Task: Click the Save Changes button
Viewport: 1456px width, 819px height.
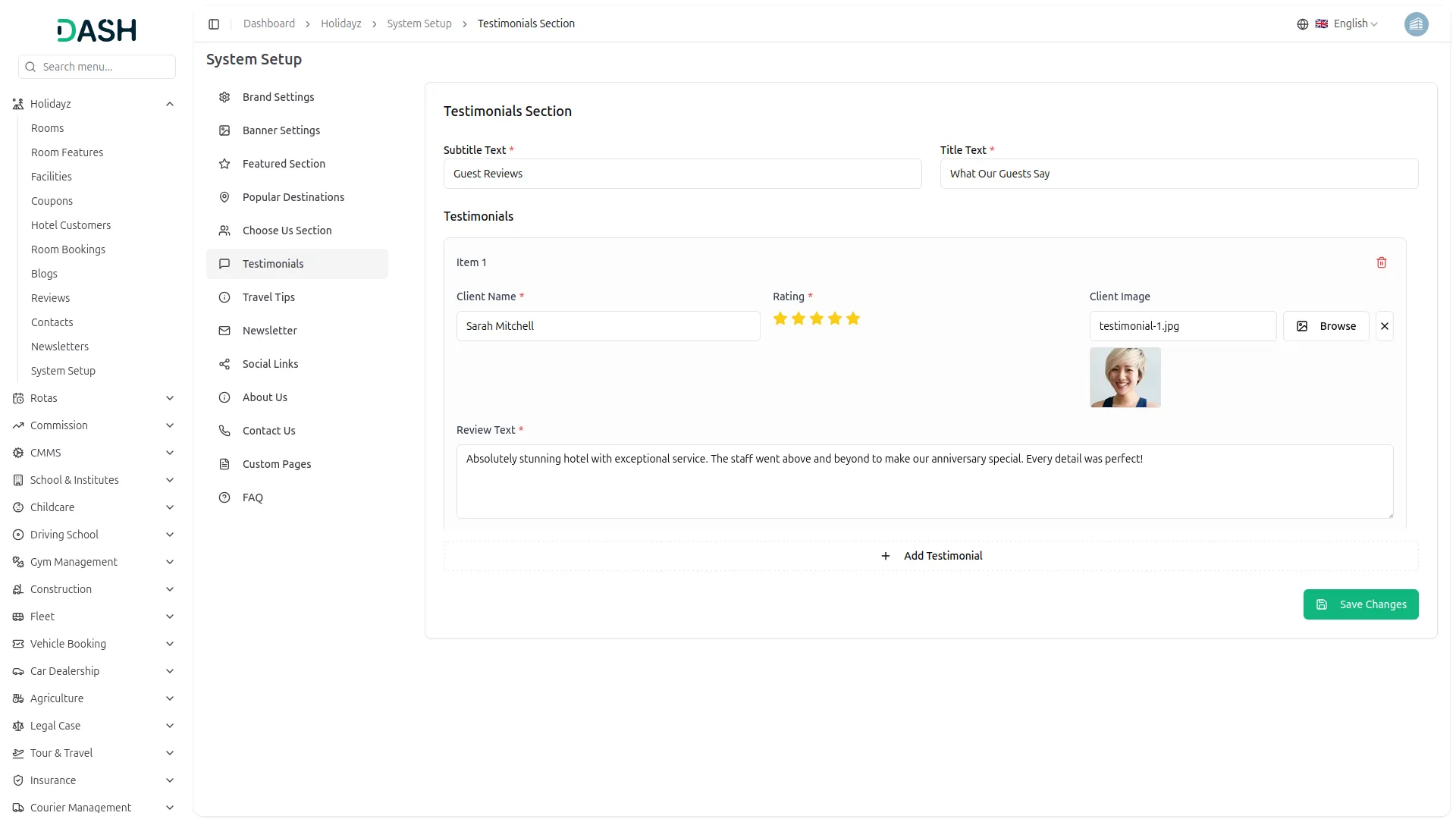Action: 1360,604
